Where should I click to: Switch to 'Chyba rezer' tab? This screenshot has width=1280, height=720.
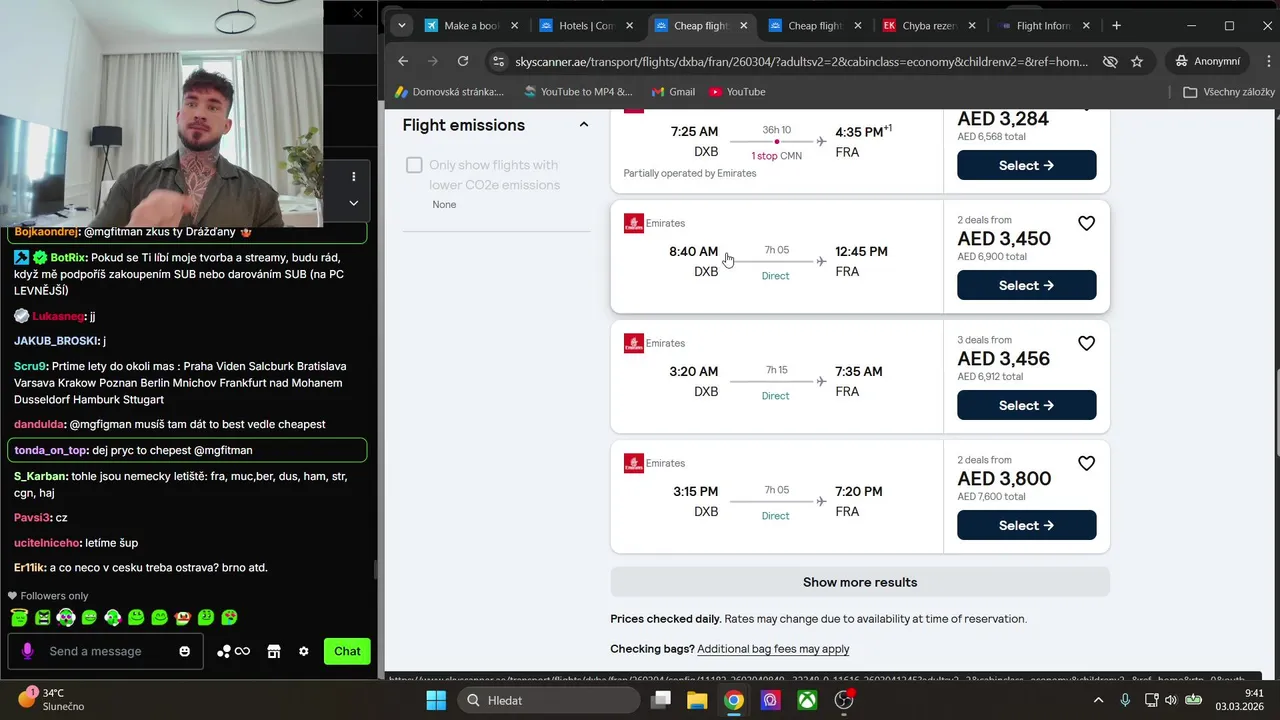point(929,25)
